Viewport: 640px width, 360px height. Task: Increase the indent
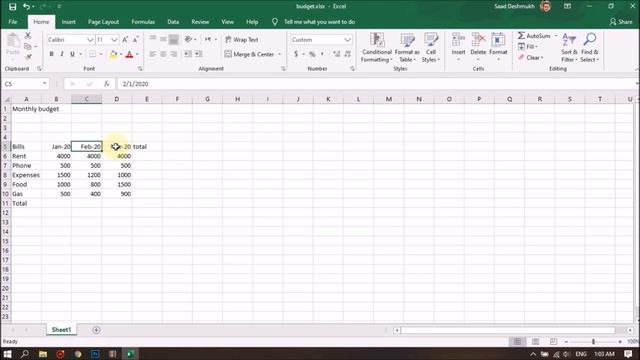199,54
